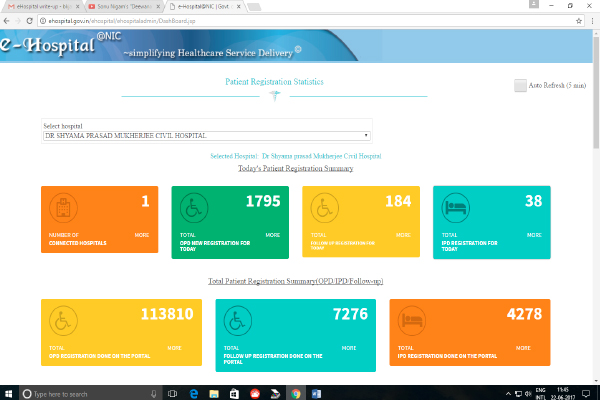Open the Select hospital dropdown
Image resolution: width=600 pixels, height=400 pixels.
pyautogui.click(x=207, y=136)
